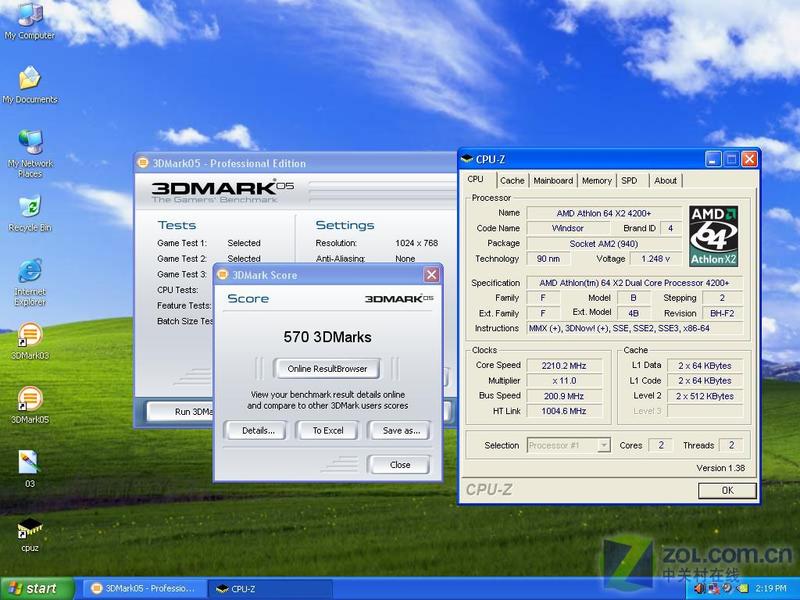
Task: Switch to the Cache tab in CPU-Z
Action: (x=512, y=181)
